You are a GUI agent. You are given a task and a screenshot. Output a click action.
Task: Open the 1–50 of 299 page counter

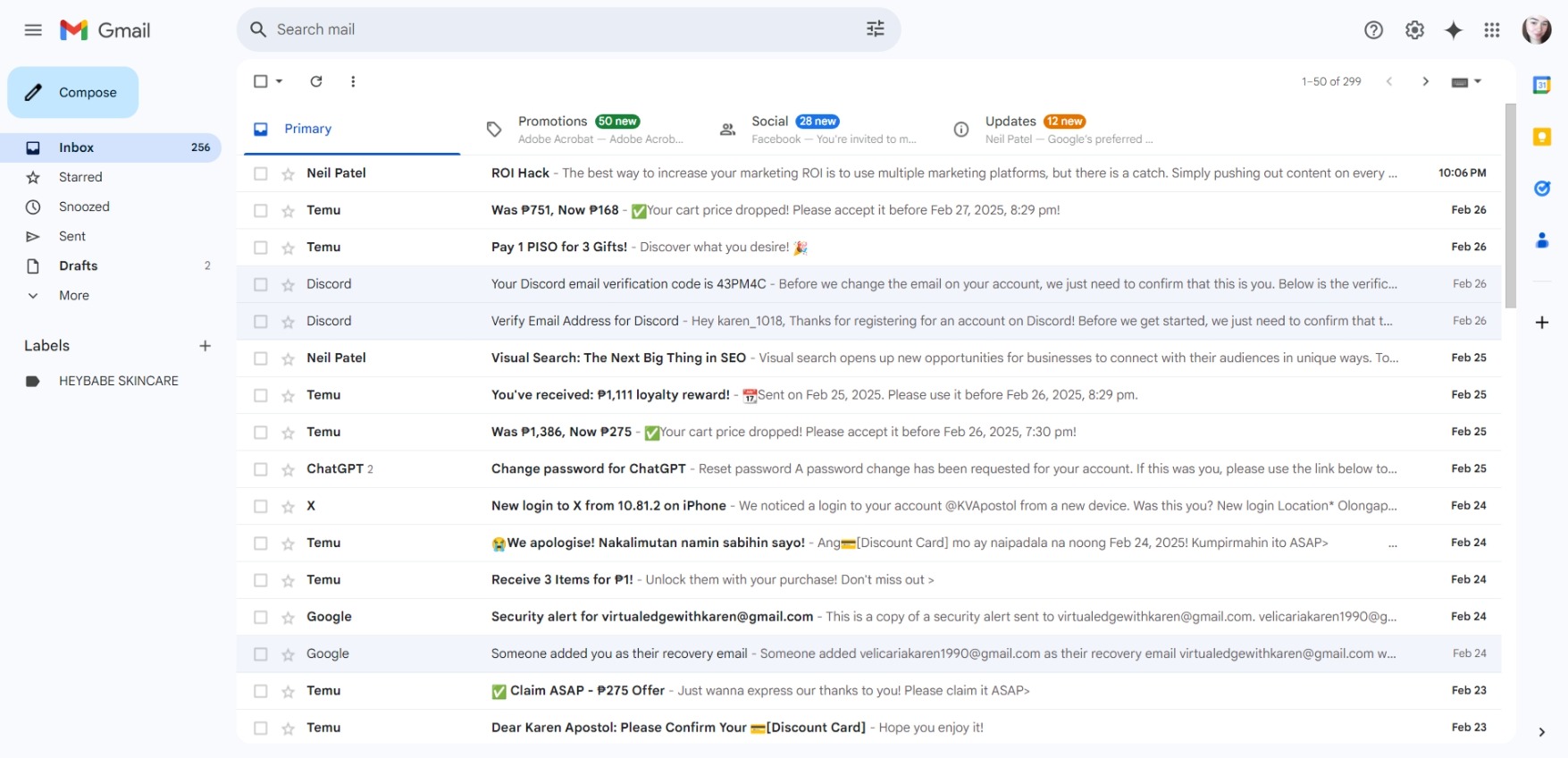[1331, 81]
